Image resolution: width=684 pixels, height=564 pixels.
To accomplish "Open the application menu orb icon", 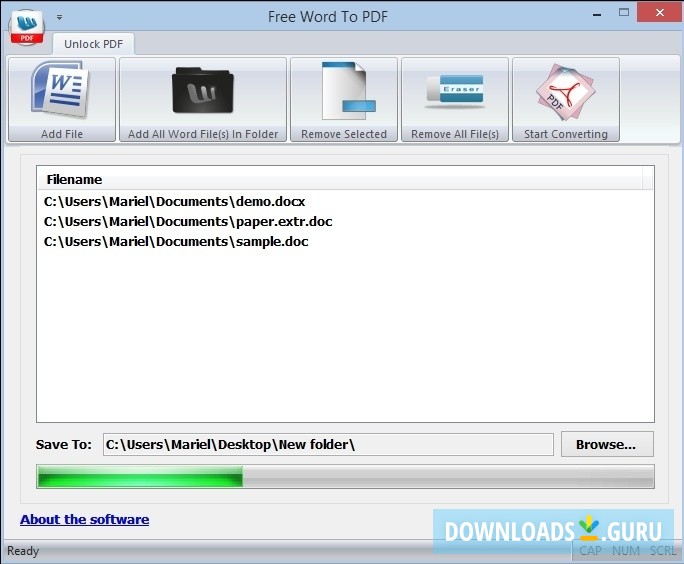I will (27, 27).
